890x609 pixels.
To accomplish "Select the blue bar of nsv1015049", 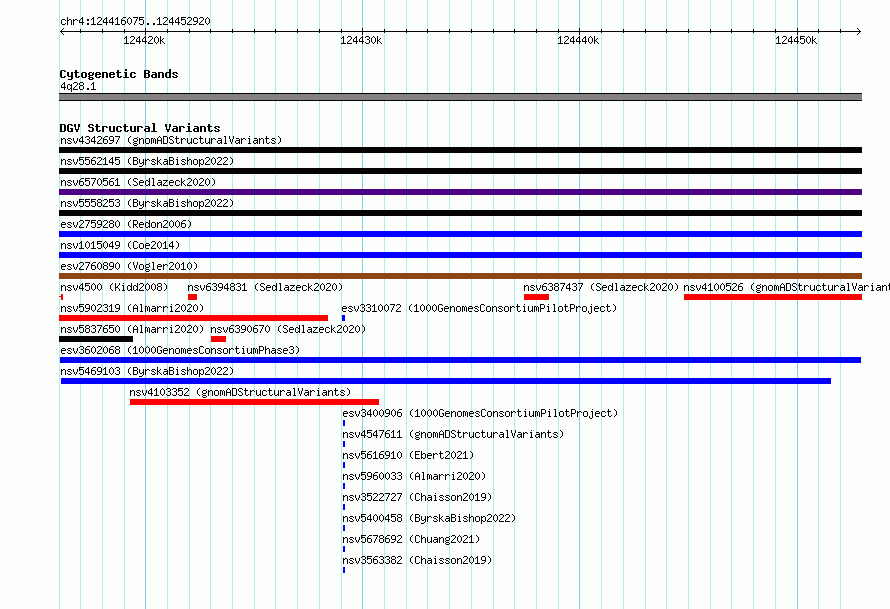I will [460, 255].
